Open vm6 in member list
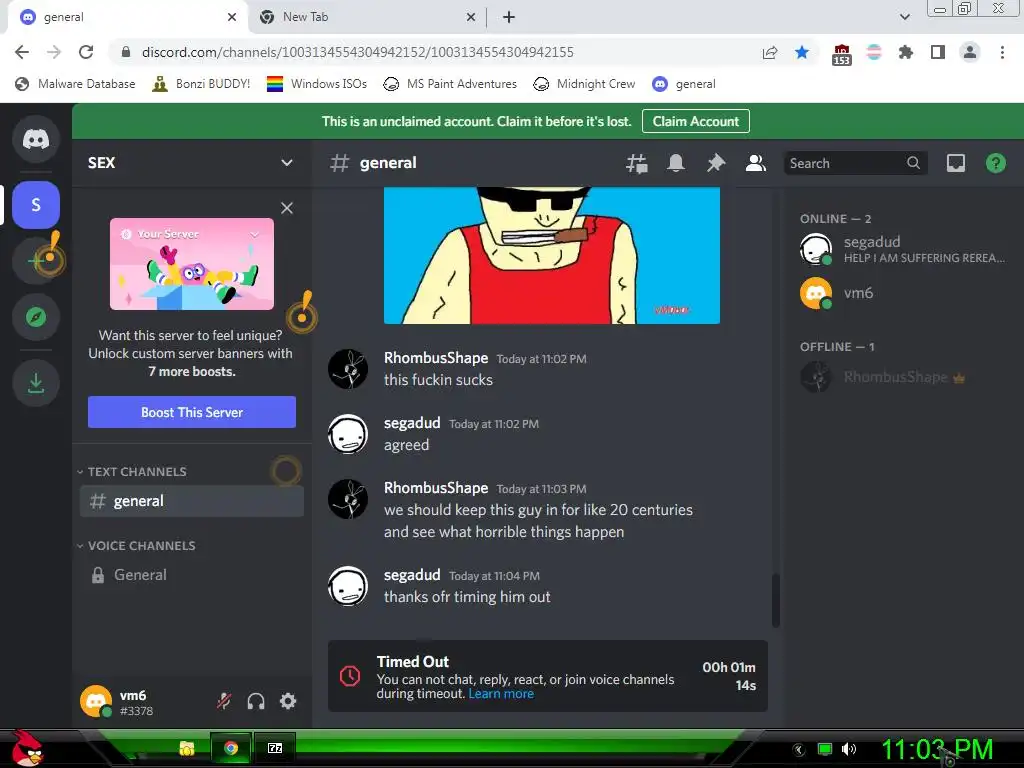1024x768 pixels. coord(901,293)
